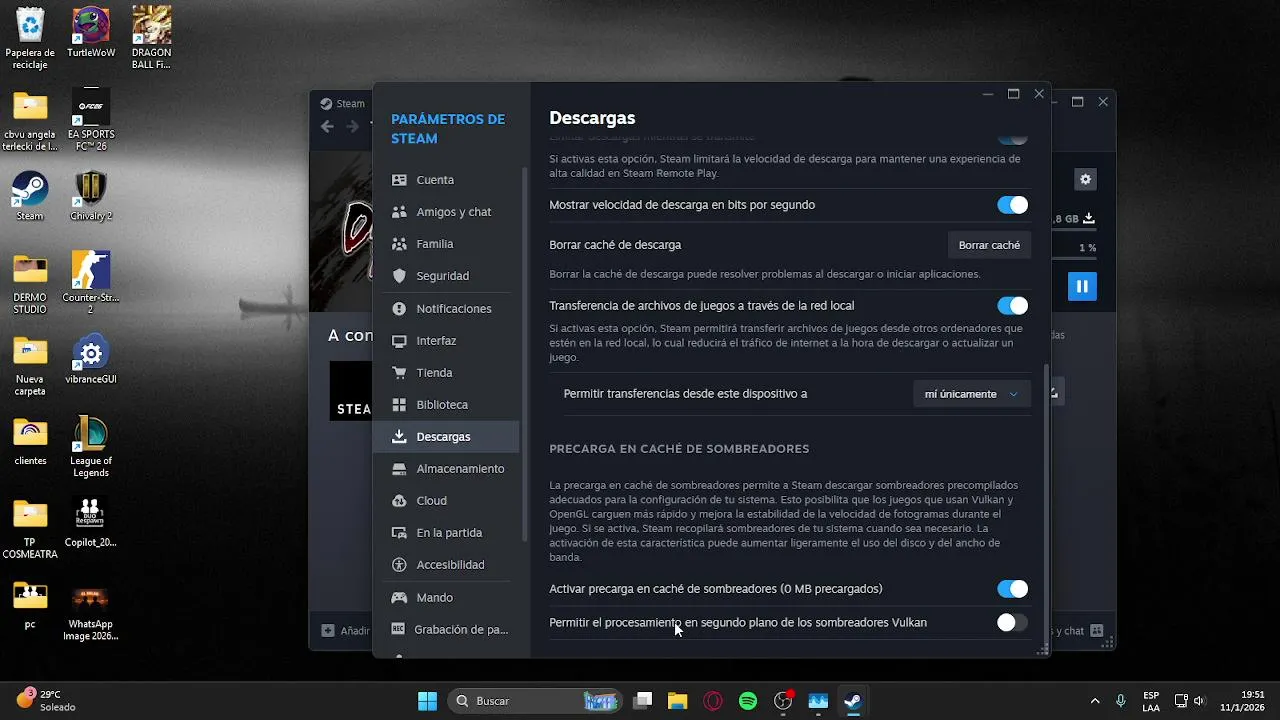Viewport: 1280px width, 720px height.
Task: Select the Steam desktop shortcut
Action: tap(30, 195)
